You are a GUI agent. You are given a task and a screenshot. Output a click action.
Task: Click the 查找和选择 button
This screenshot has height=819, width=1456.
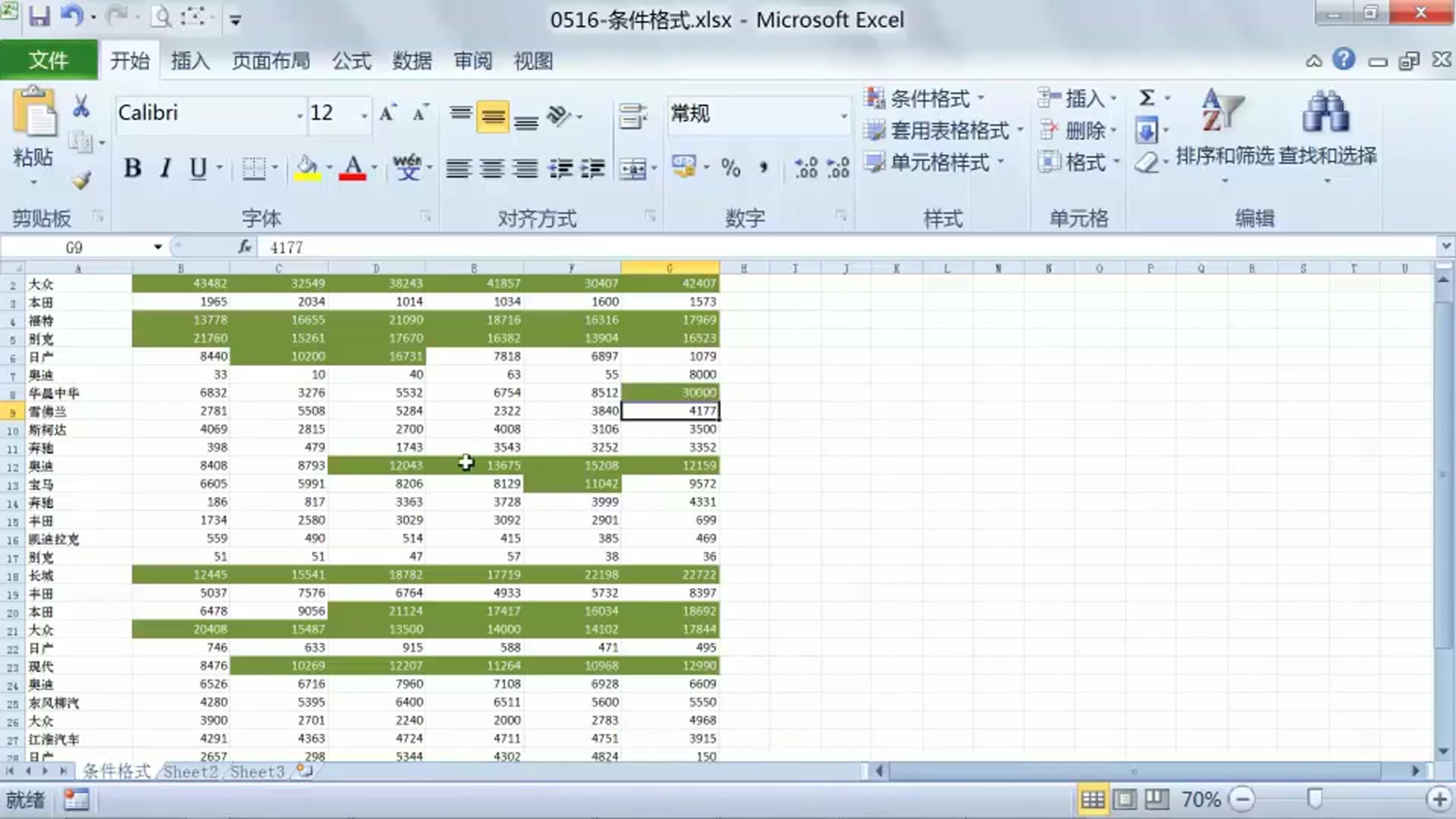(x=1327, y=135)
